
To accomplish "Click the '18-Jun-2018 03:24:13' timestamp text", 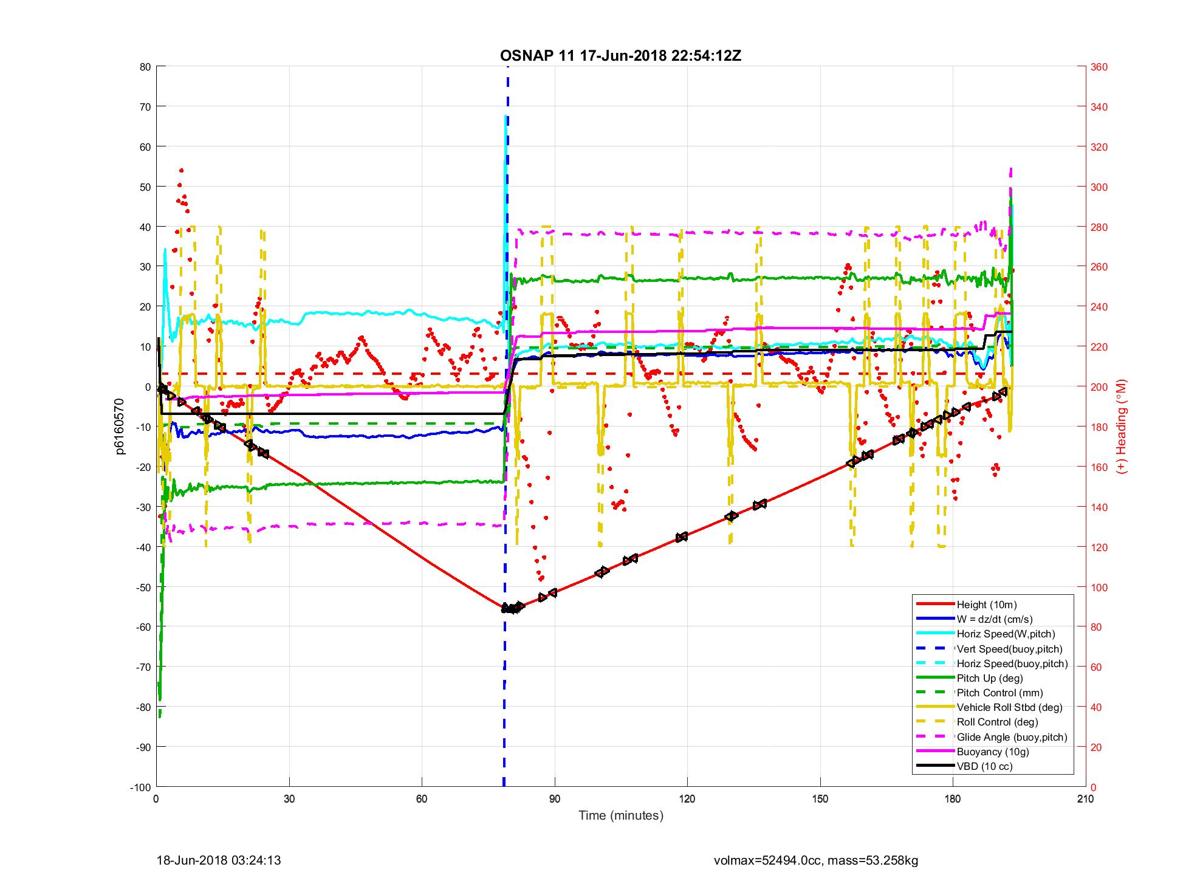I will 219,859.
